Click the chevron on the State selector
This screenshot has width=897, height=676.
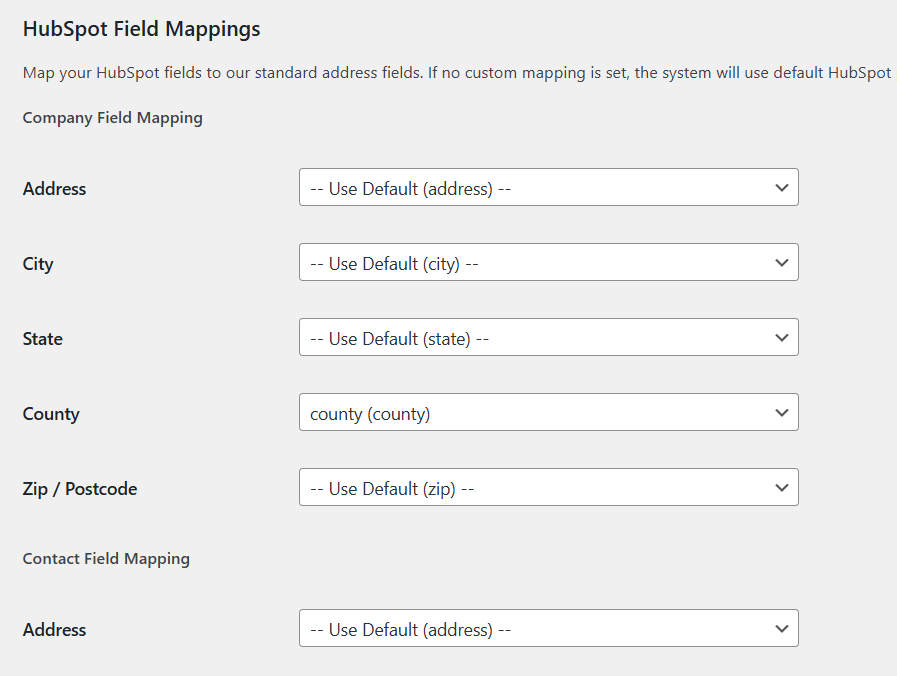coord(783,337)
